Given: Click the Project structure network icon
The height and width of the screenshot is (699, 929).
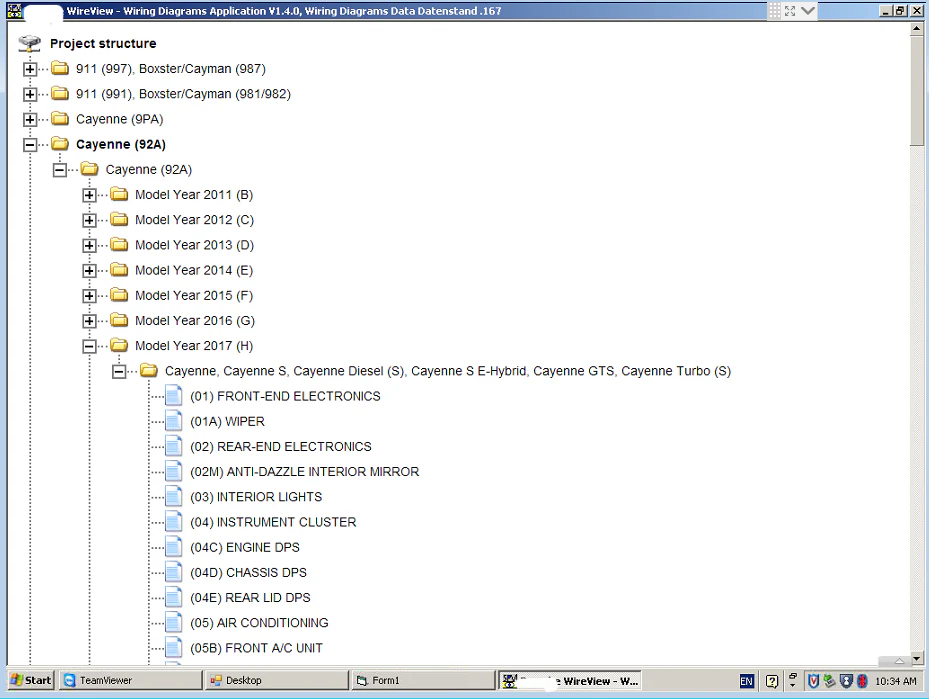Looking at the screenshot, I should point(29,43).
